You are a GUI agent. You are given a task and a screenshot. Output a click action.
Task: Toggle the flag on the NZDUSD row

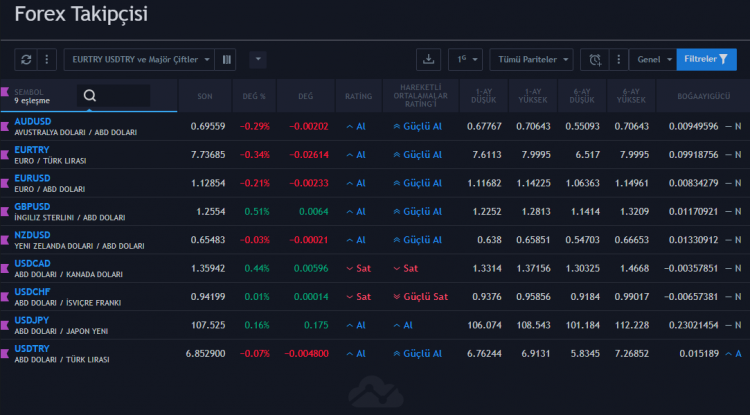[x=5, y=240]
